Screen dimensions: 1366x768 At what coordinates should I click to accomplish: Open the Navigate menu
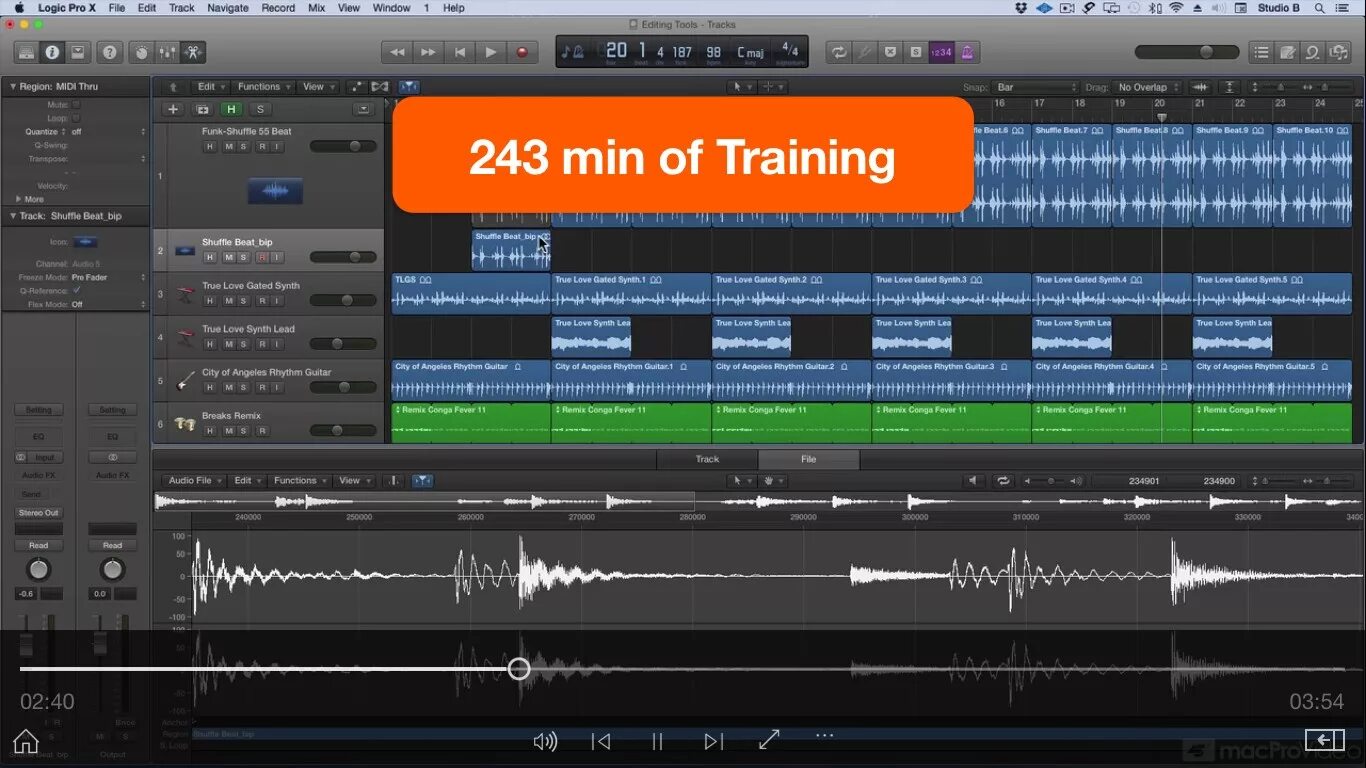tap(228, 8)
